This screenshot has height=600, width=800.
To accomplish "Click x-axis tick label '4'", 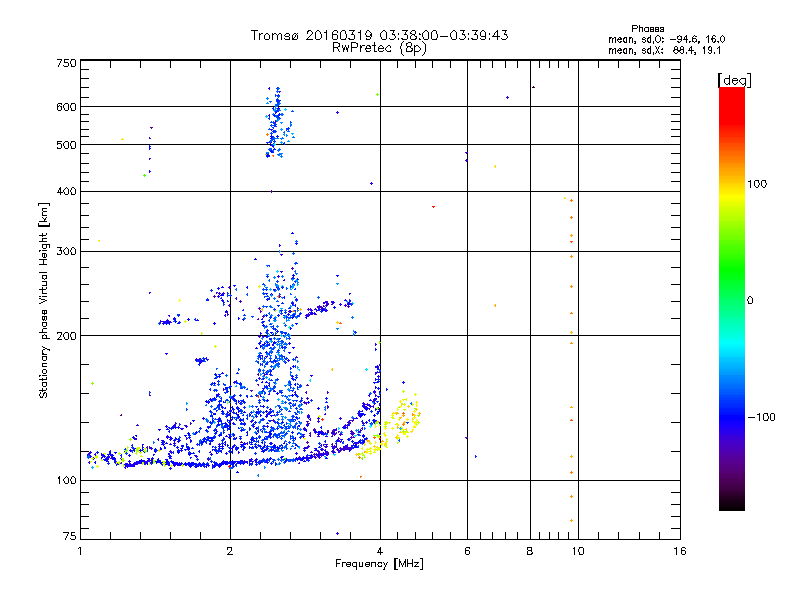I will (380, 551).
